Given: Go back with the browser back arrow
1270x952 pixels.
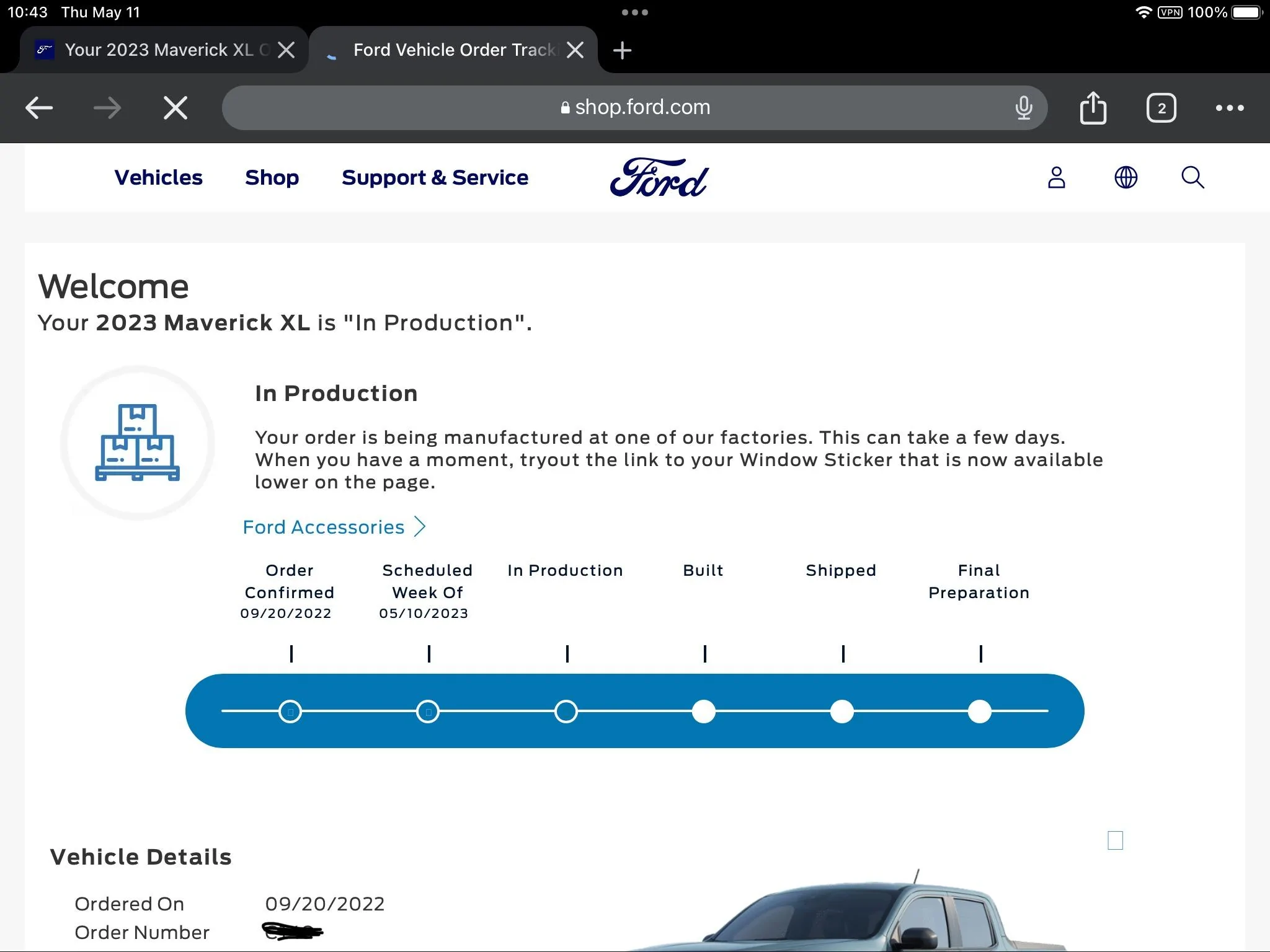Looking at the screenshot, I should pyautogui.click(x=39, y=108).
